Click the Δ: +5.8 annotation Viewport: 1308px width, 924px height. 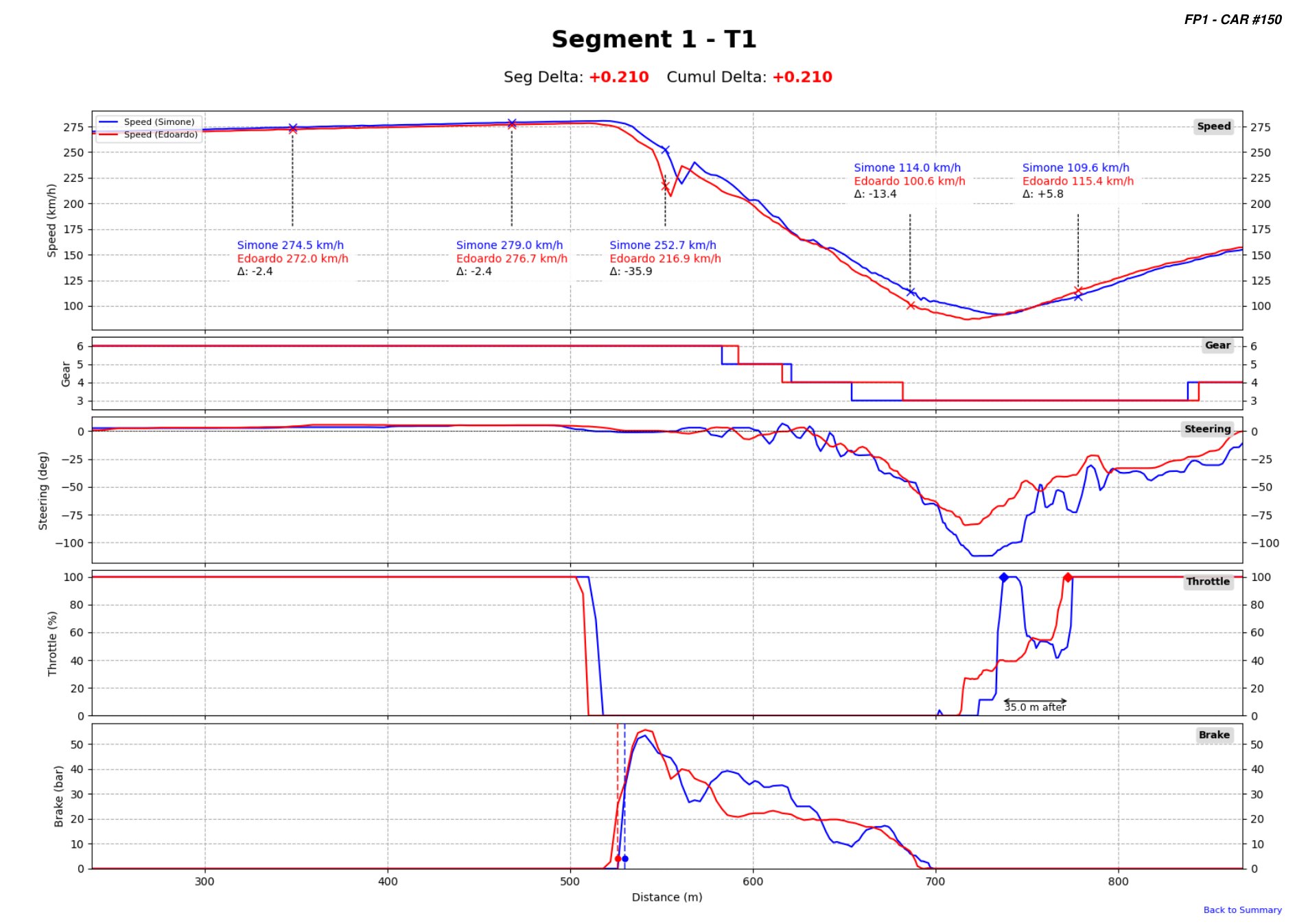pyautogui.click(x=1042, y=194)
